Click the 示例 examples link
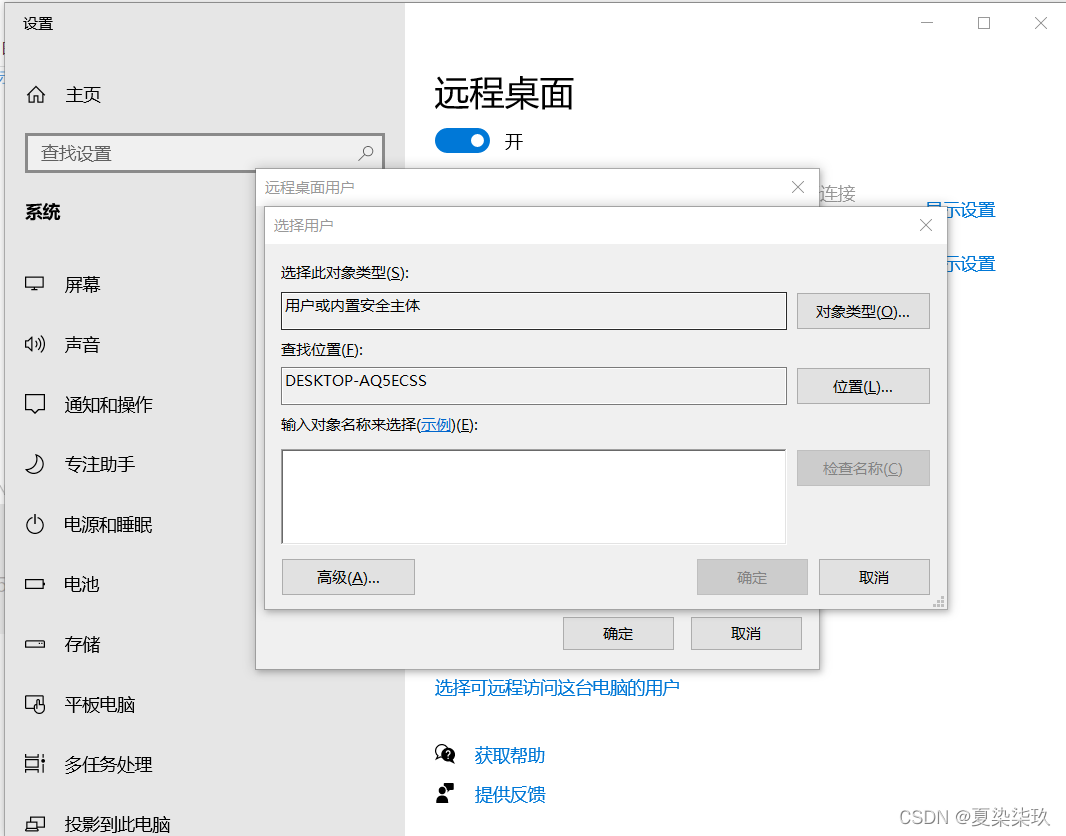The width and height of the screenshot is (1066, 836). point(436,424)
